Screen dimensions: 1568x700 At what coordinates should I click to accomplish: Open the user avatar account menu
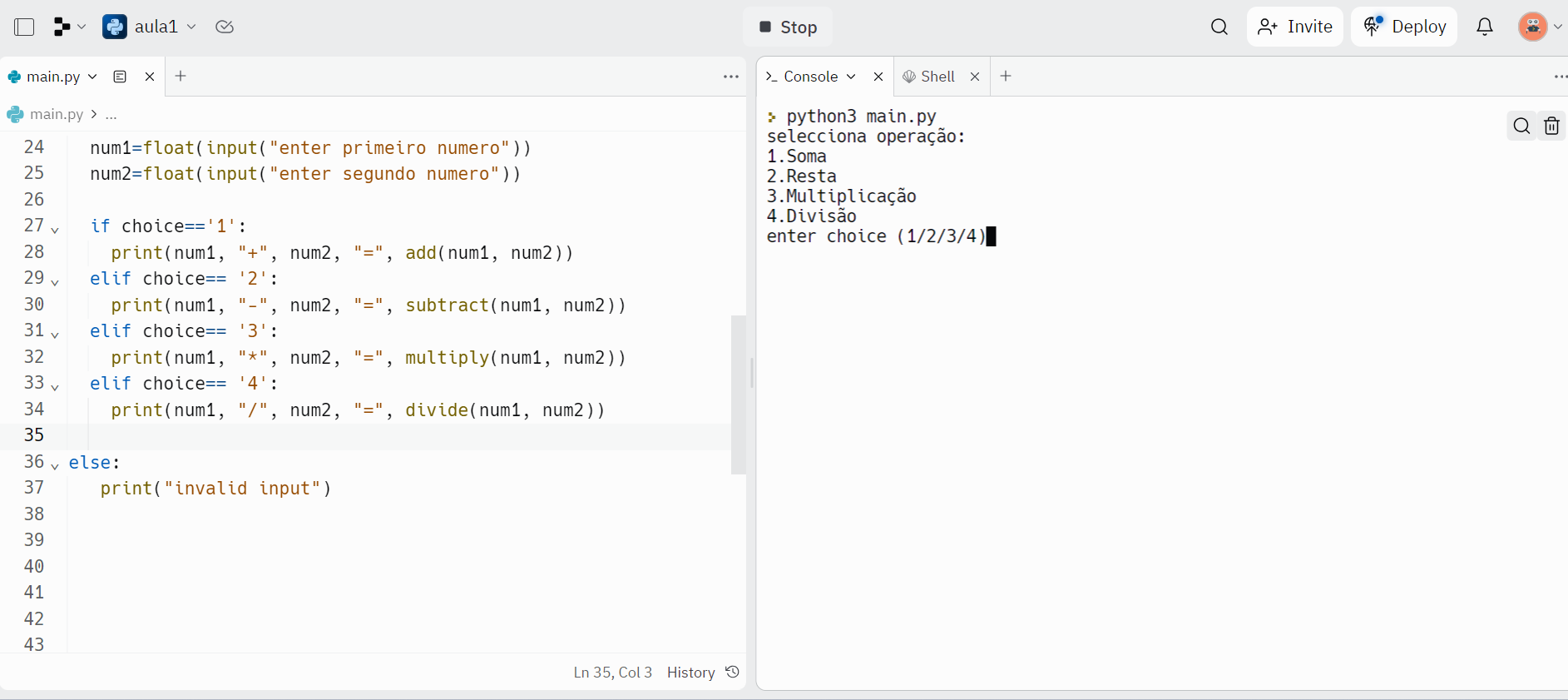pyautogui.click(x=1533, y=27)
